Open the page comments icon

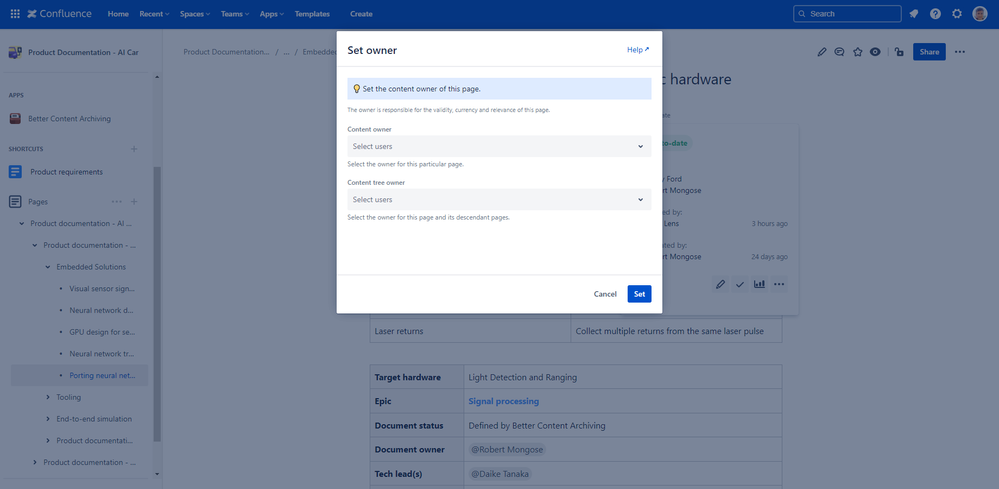840,52
